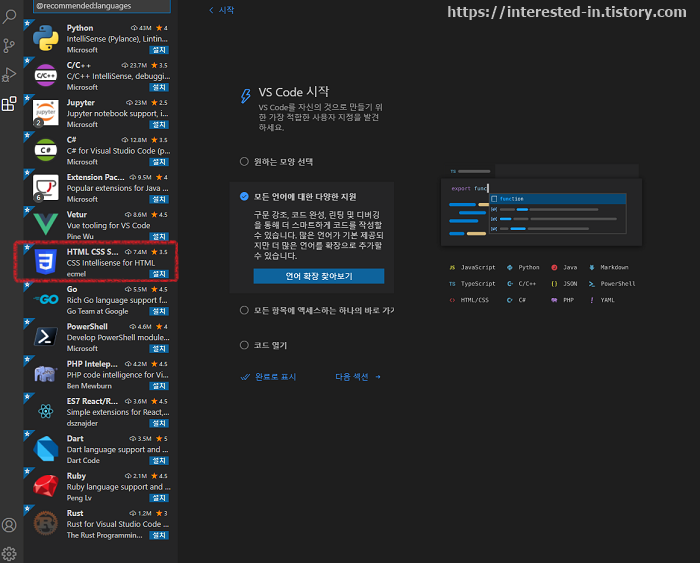Go back via the 시작 link

[x=222, y=10]
